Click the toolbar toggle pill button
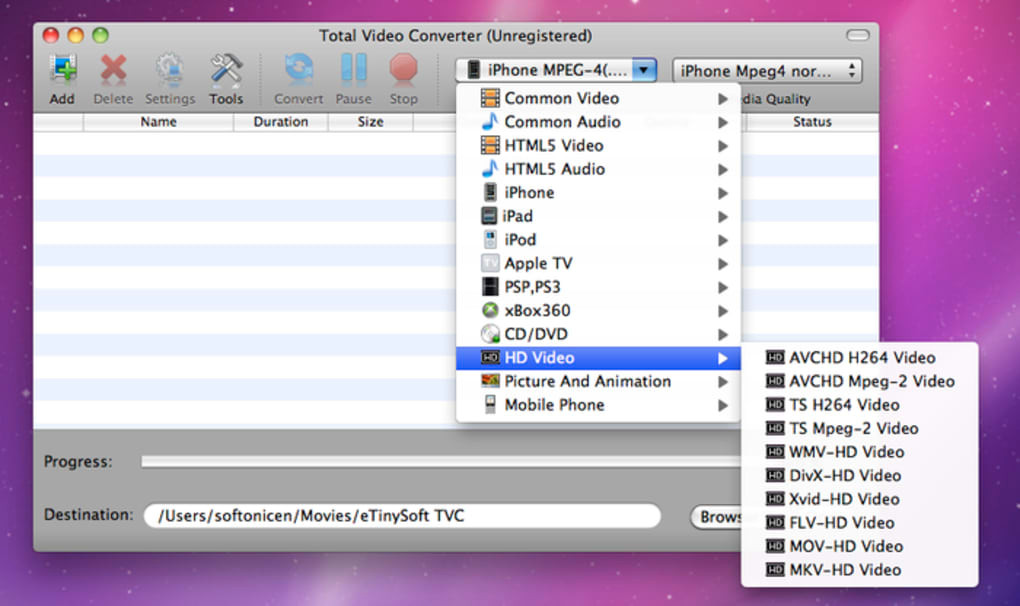This screenshot has height=606, width=1020. coord(857,35)
